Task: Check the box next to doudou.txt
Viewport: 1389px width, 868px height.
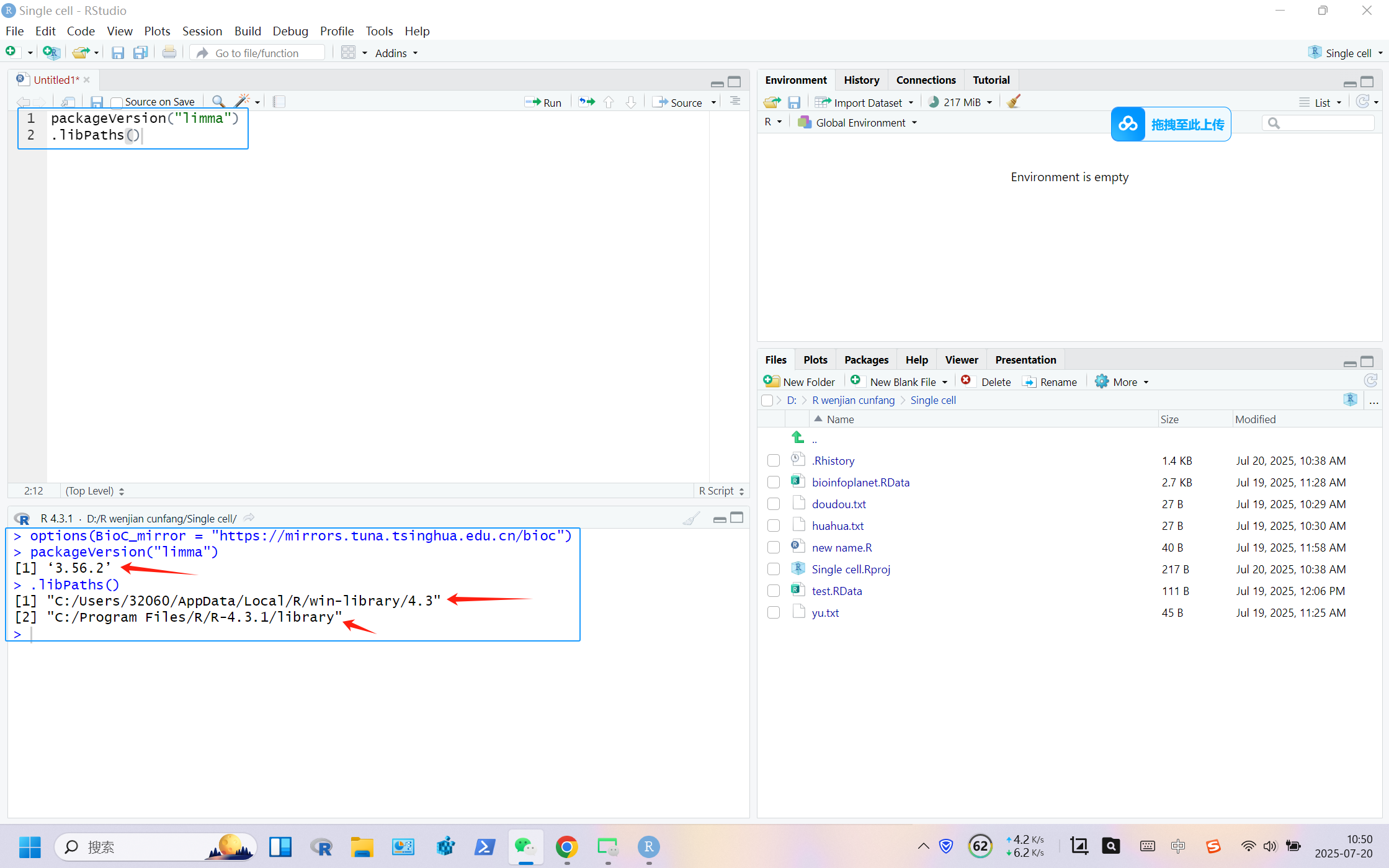Action: [773, 504]
